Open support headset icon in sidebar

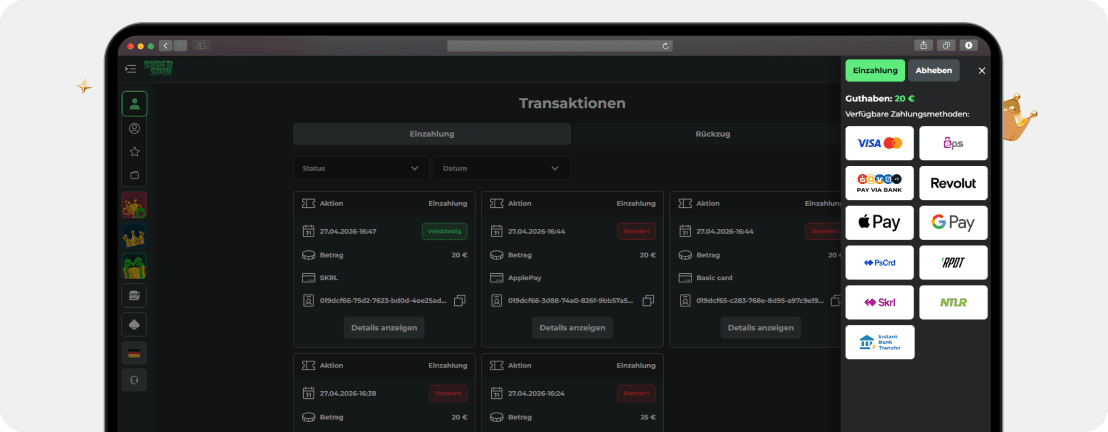point(134,380)
